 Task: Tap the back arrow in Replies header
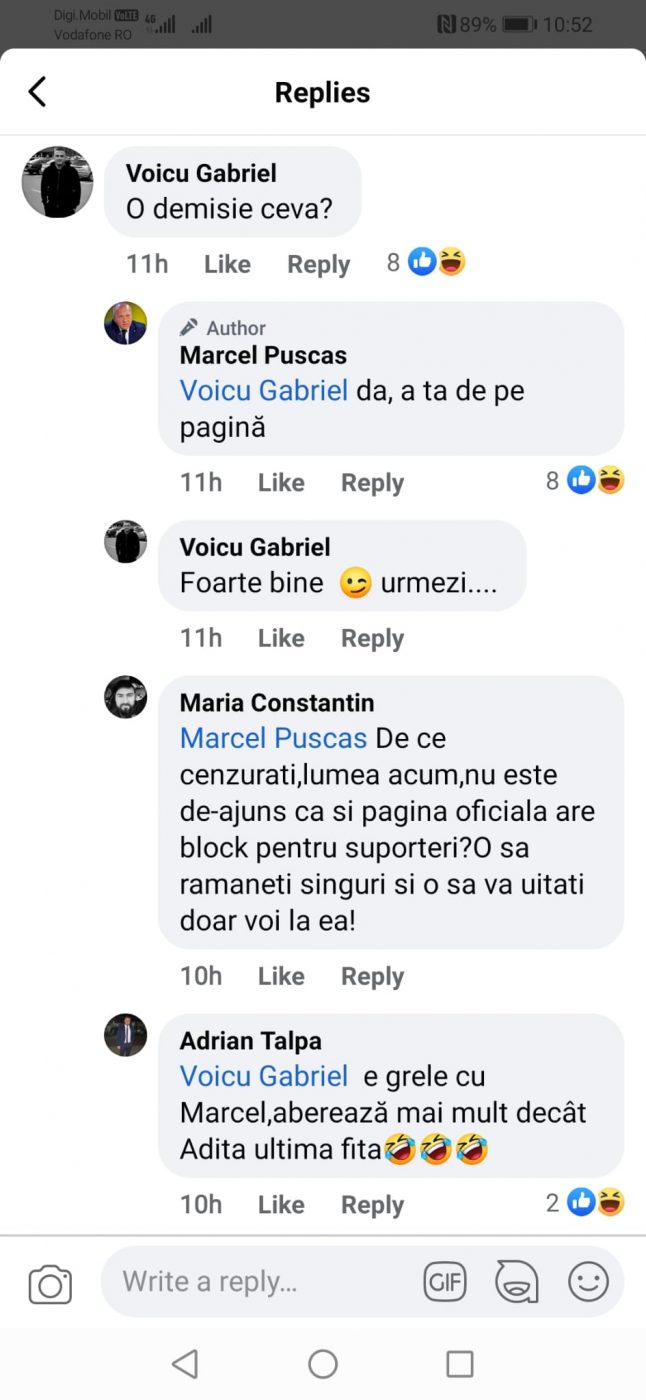[x=38, y=92]
